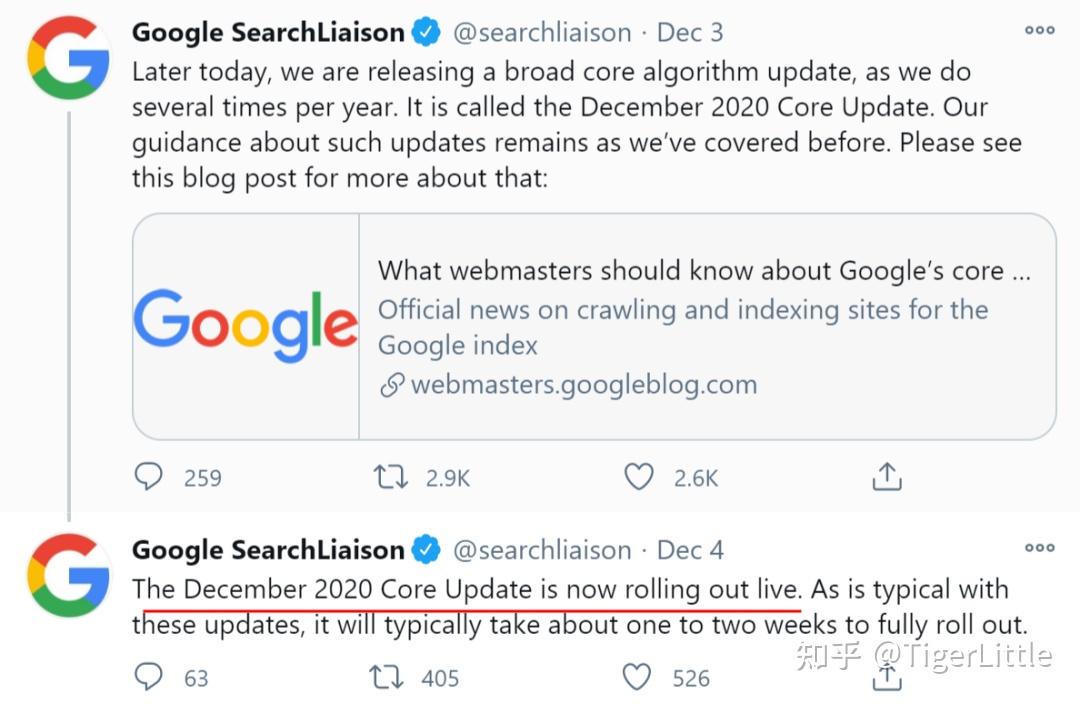
Task: Open Google SearchLiaison name on first tweet
Action: tap(268, 32)
